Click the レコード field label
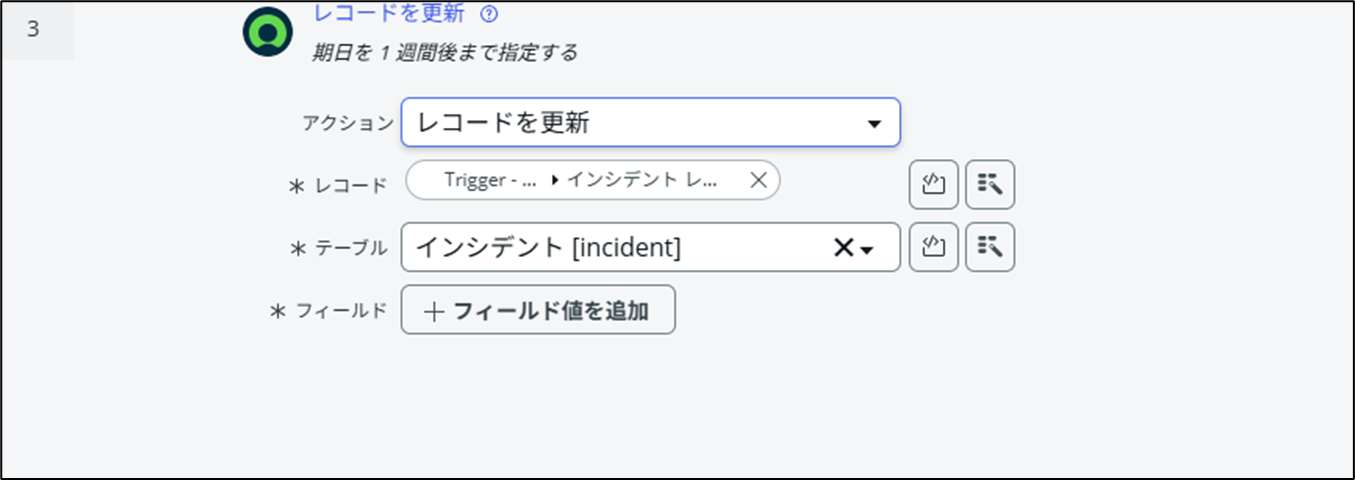The image size is (1355, 480). click(x=350, y=186)
